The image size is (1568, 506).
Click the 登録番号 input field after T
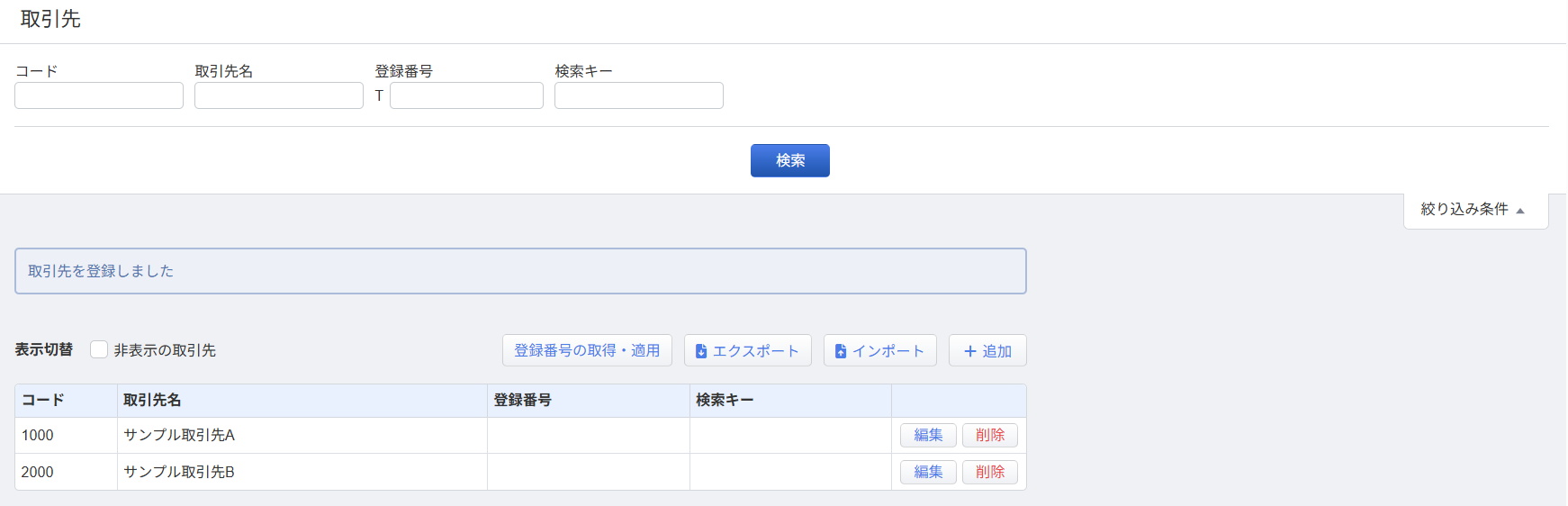tap(466, 95)
